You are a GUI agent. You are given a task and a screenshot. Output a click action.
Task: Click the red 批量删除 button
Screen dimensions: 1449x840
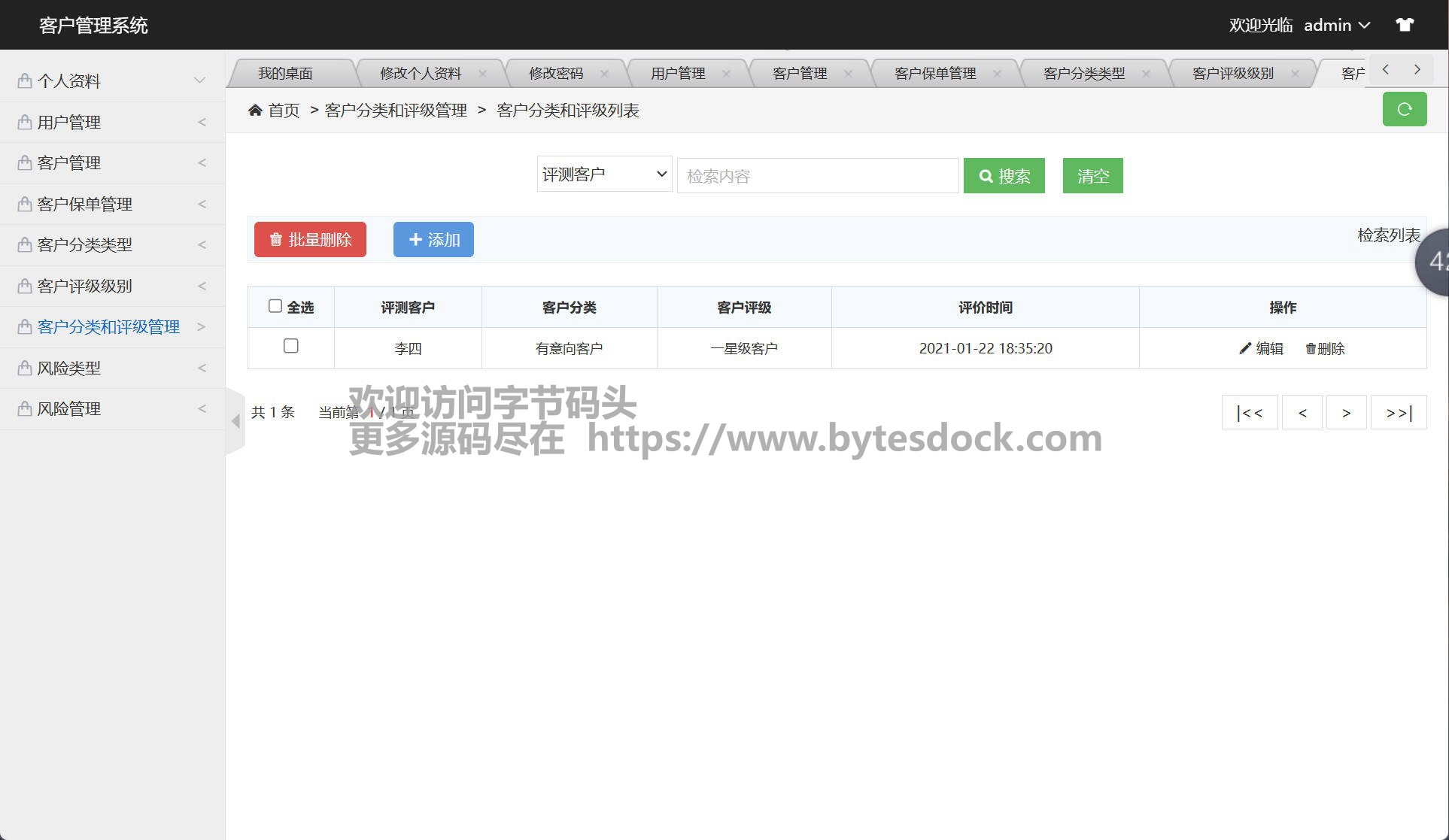pos(310,239)
